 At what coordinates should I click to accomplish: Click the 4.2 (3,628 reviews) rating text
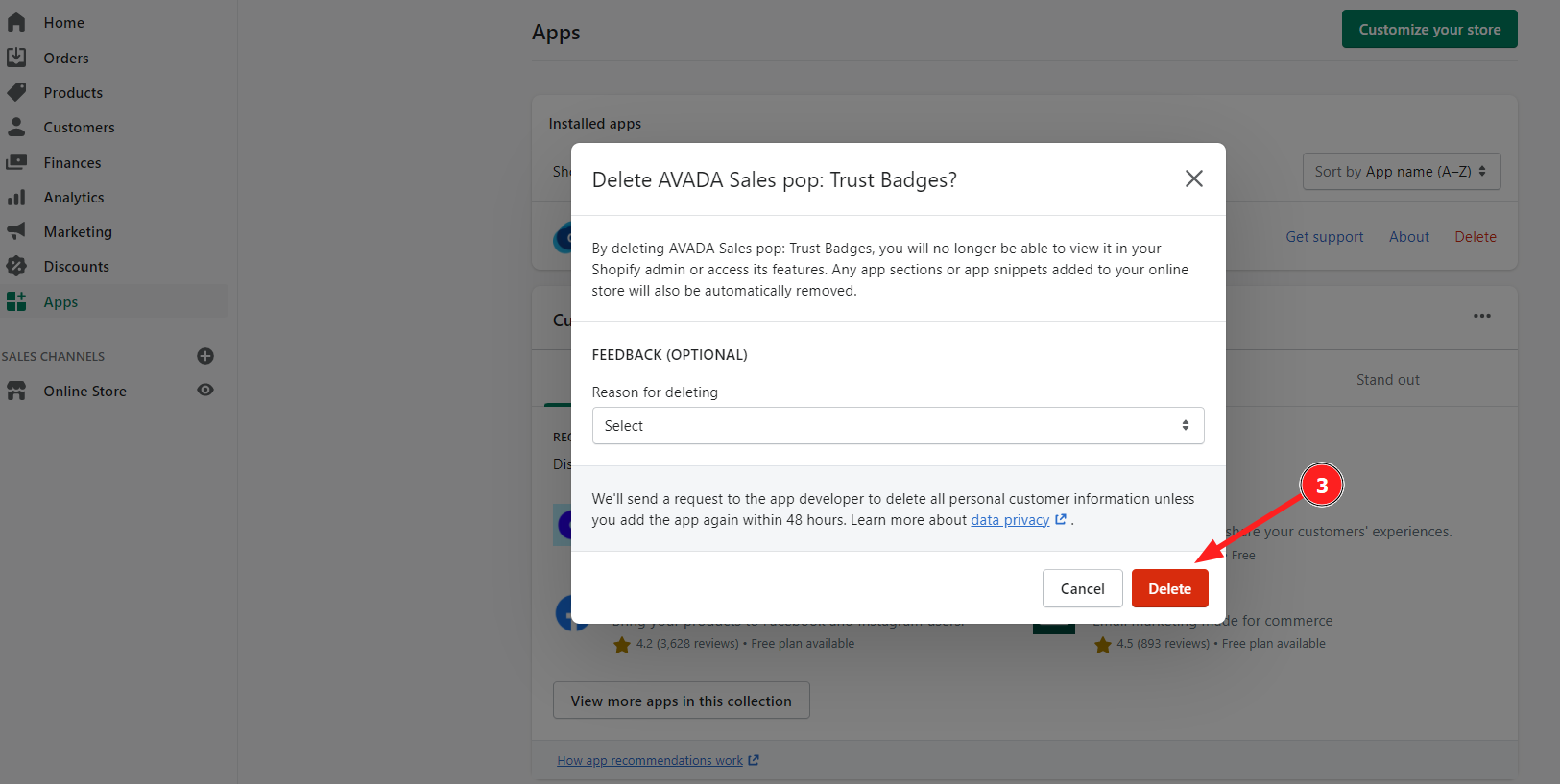tap(687, 643)
